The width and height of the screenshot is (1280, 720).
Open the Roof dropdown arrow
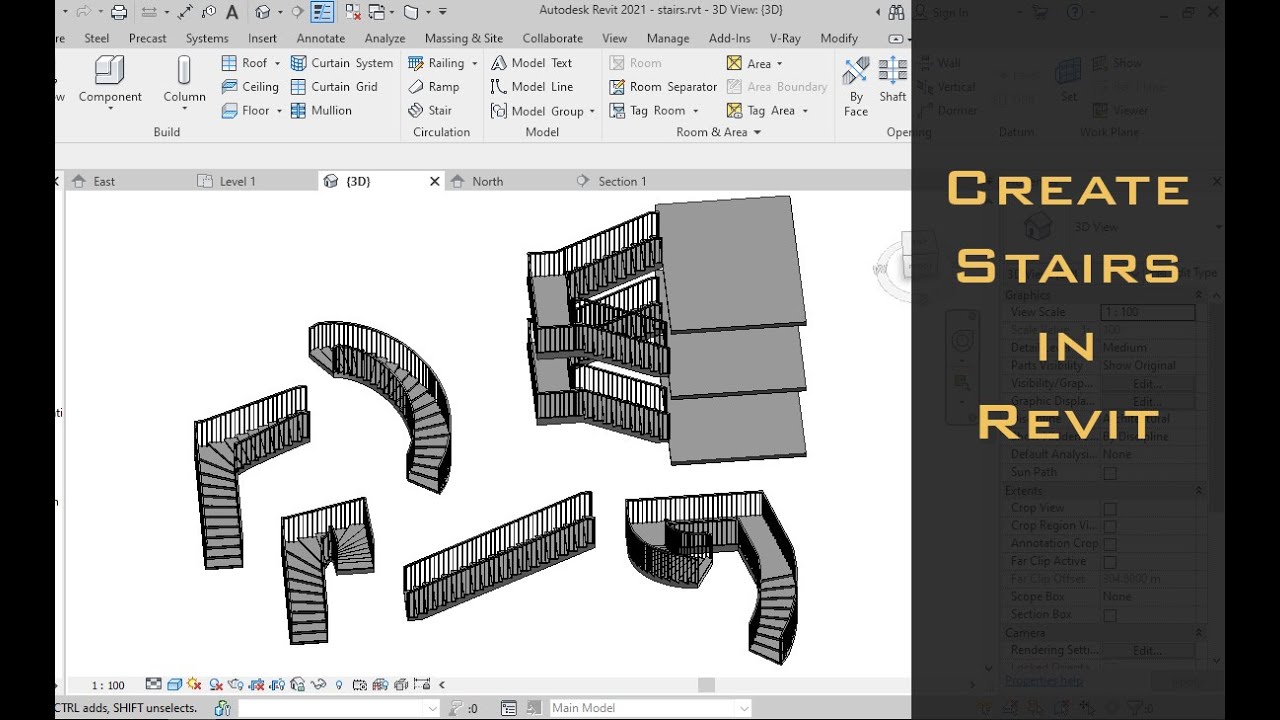point(277,63)
